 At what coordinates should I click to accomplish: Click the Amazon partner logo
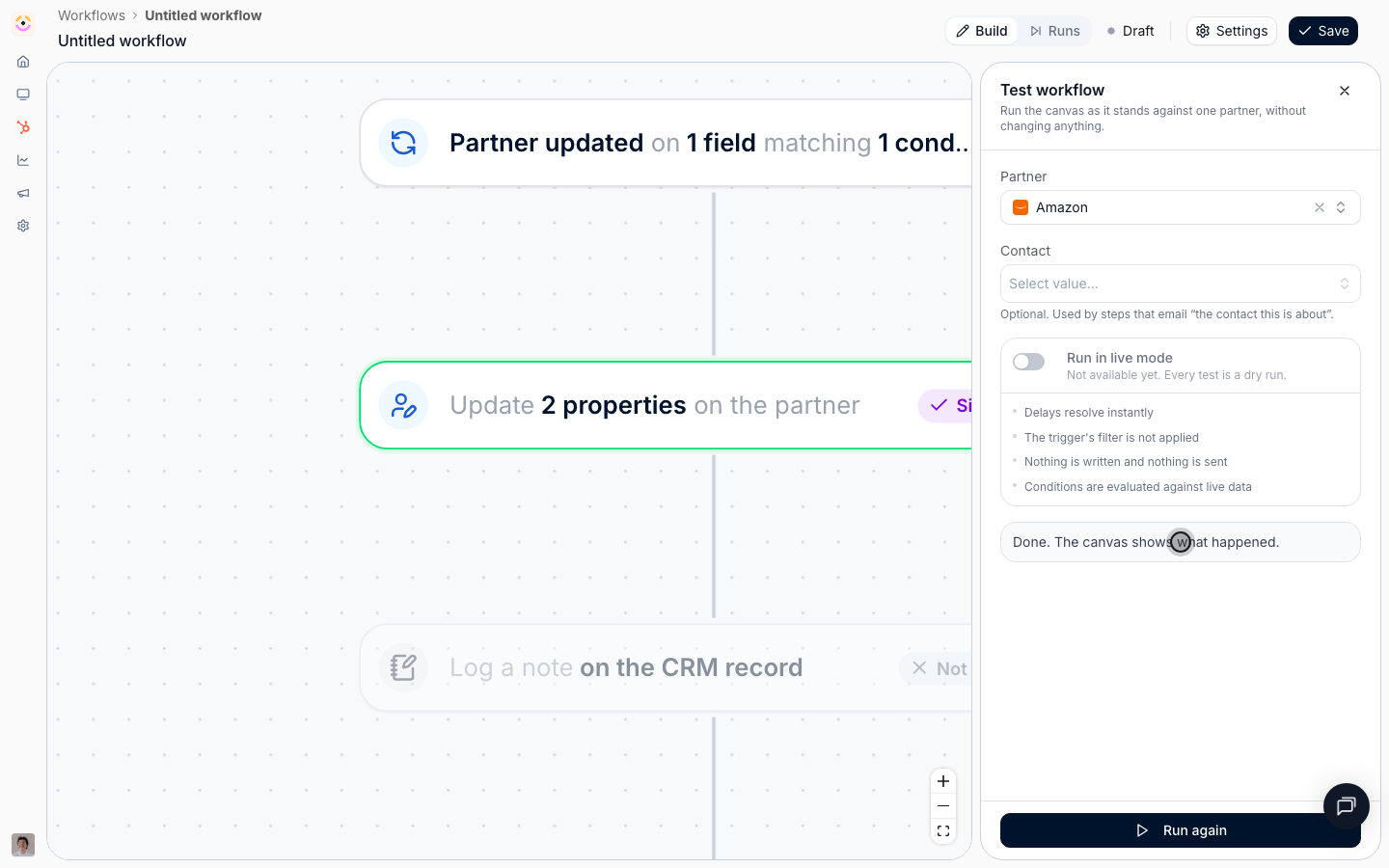(x=1021, y=207)
